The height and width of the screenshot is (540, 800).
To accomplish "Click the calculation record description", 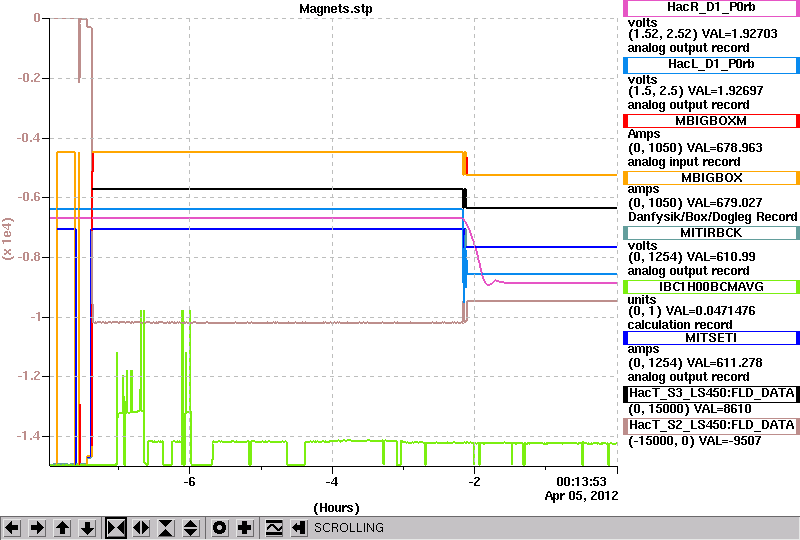I will point(680,325).
